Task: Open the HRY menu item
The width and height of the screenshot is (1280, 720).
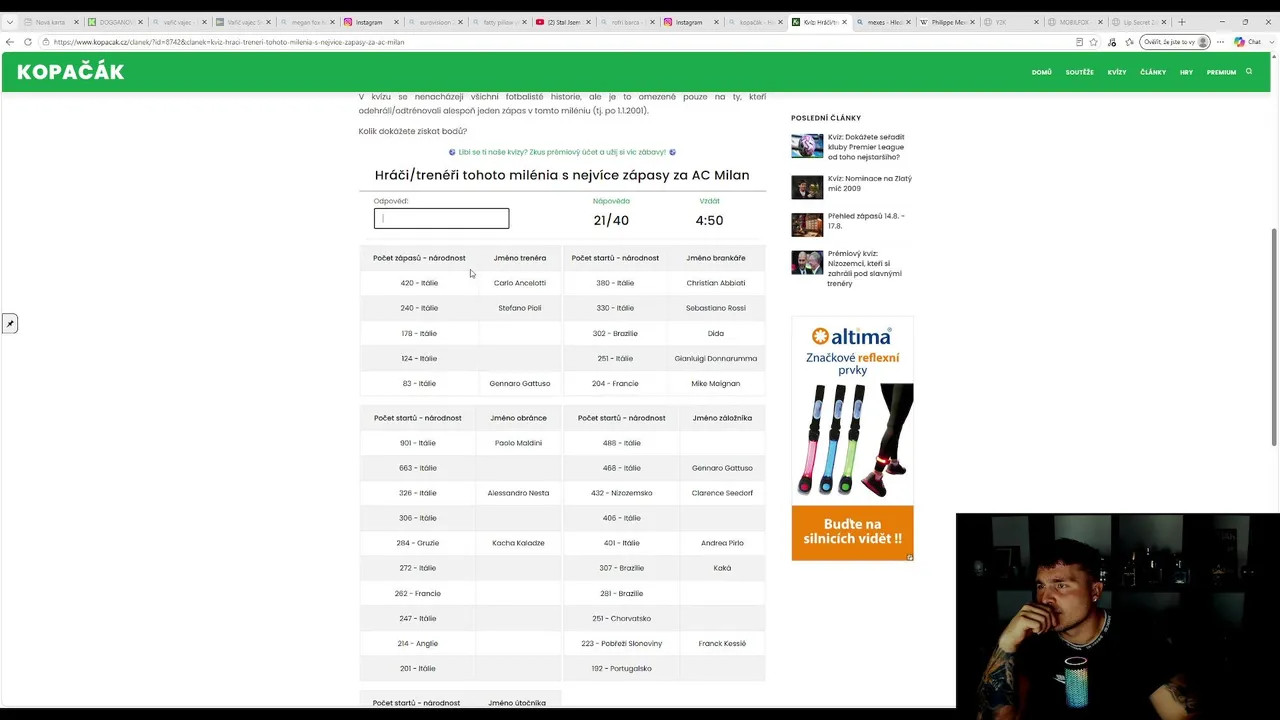Action: pyautogui.click(x=1186, y=72)
